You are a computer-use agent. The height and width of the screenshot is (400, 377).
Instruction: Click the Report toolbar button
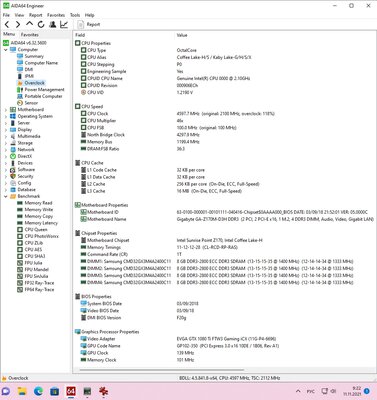89,24
